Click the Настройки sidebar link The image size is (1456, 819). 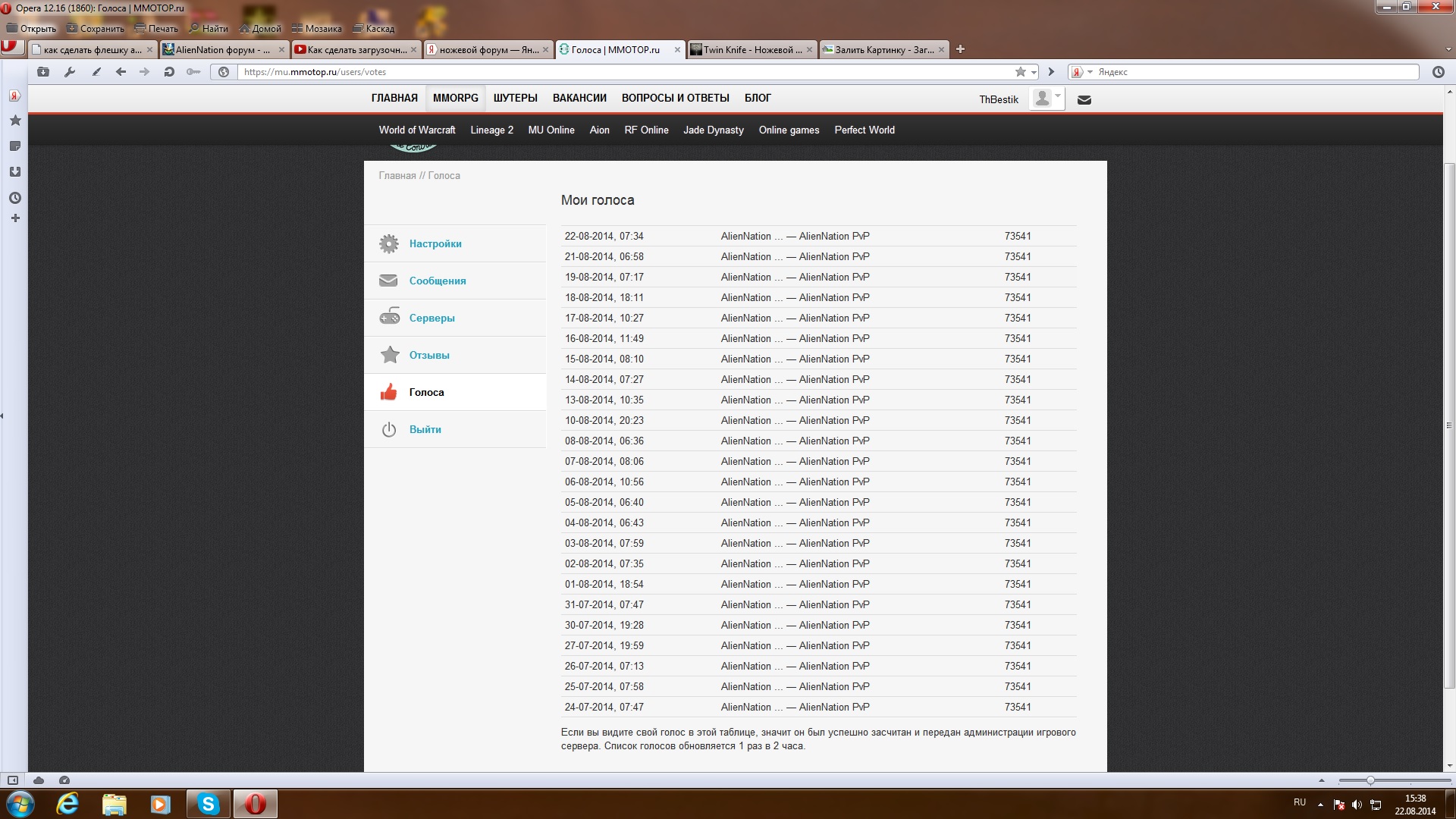[435, 243]
